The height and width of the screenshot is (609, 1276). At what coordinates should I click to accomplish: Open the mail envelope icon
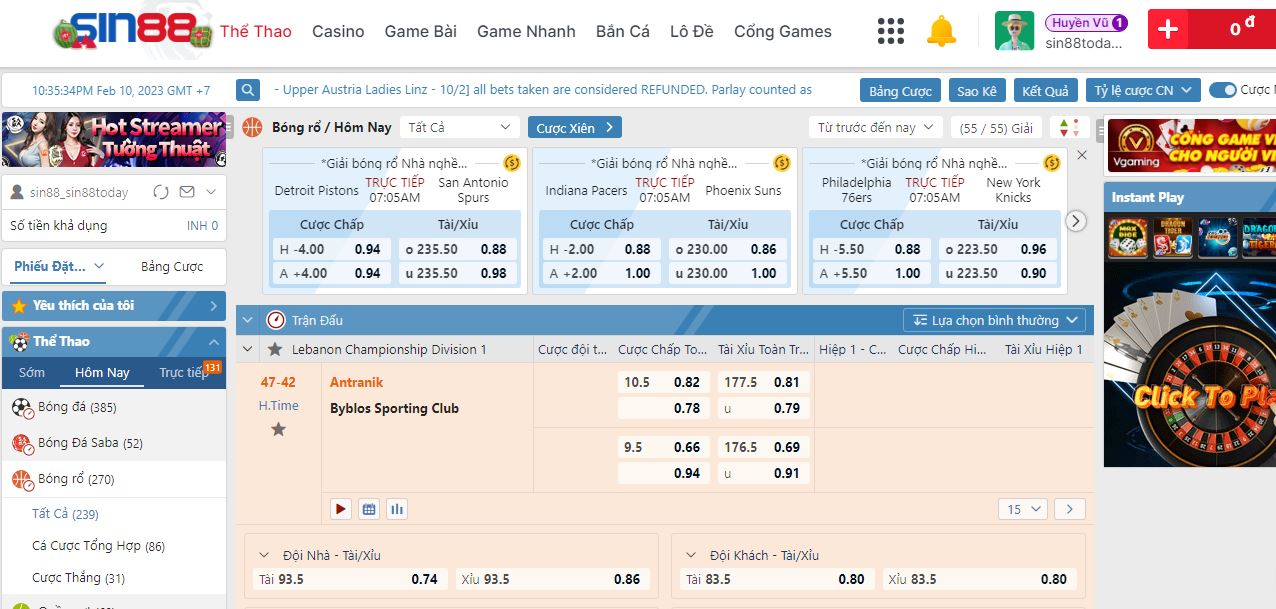click(x=186, y=192)
